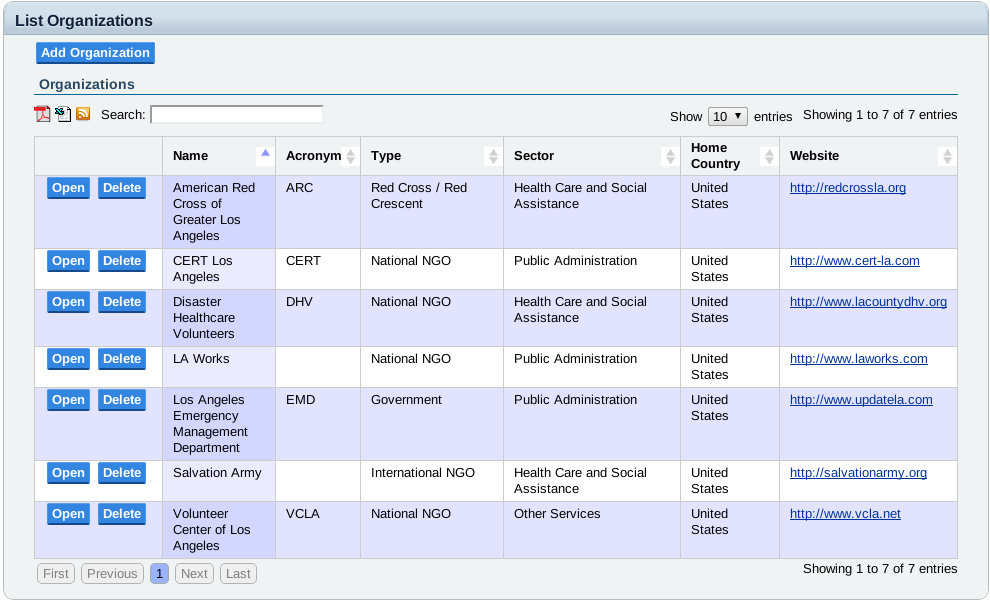The height and width of the screenshot is (603, 990).
Task: Sort by Acronym column arrows
Action: tap(350, 156)
